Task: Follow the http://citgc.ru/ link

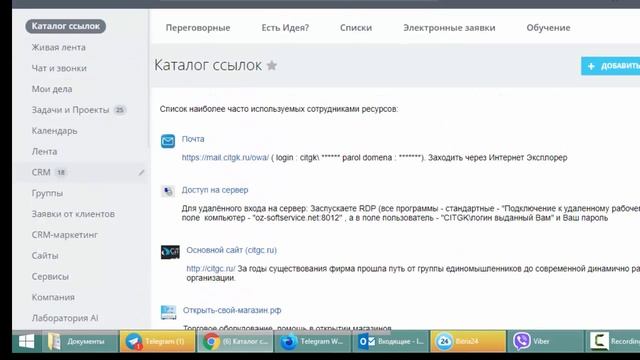Action: coord(211,269)
